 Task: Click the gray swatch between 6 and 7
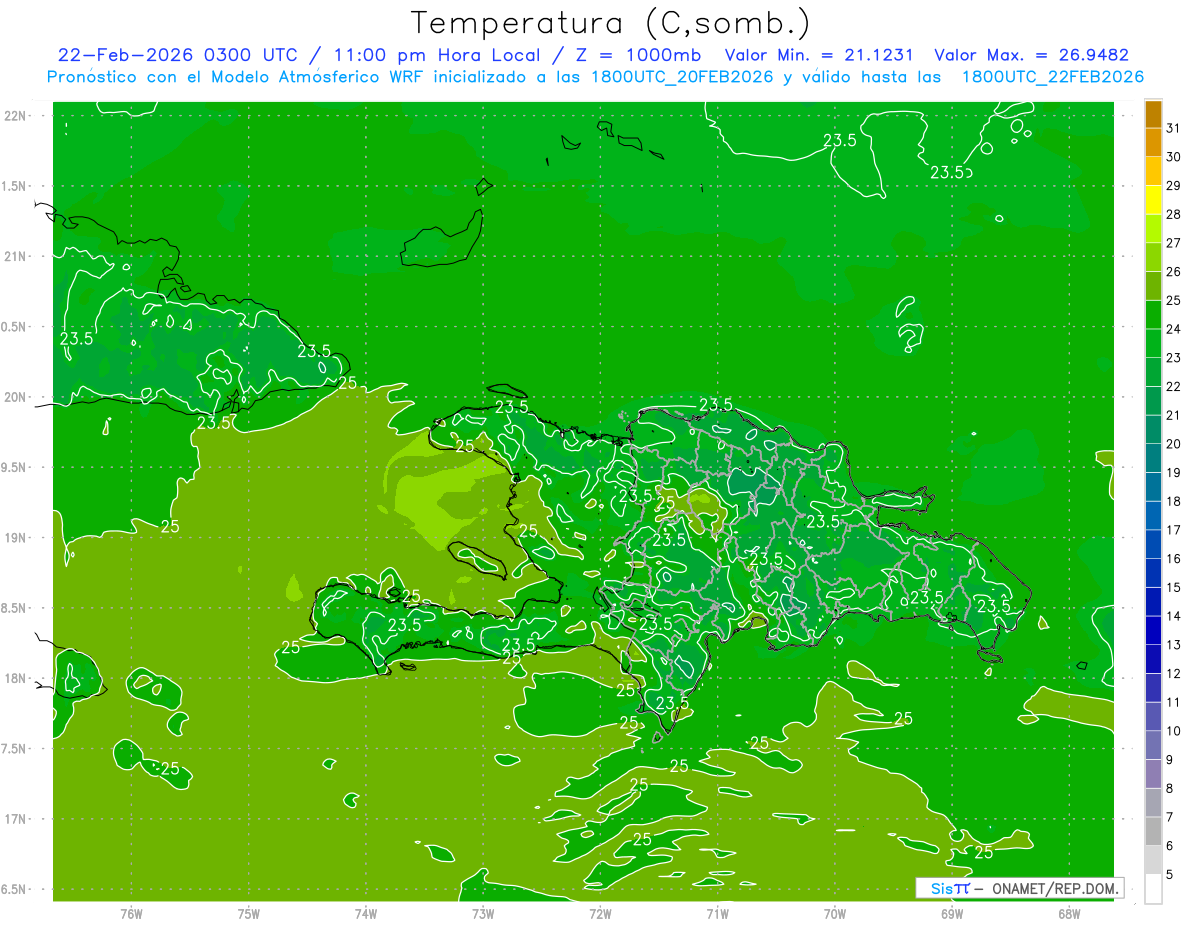(x=1153, y=831)
